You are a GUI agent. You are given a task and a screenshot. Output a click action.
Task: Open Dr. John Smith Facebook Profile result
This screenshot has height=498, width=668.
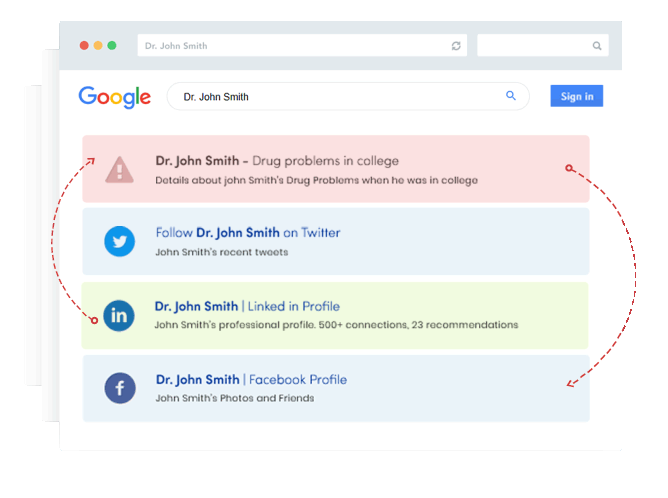click(x=251, y=379)
